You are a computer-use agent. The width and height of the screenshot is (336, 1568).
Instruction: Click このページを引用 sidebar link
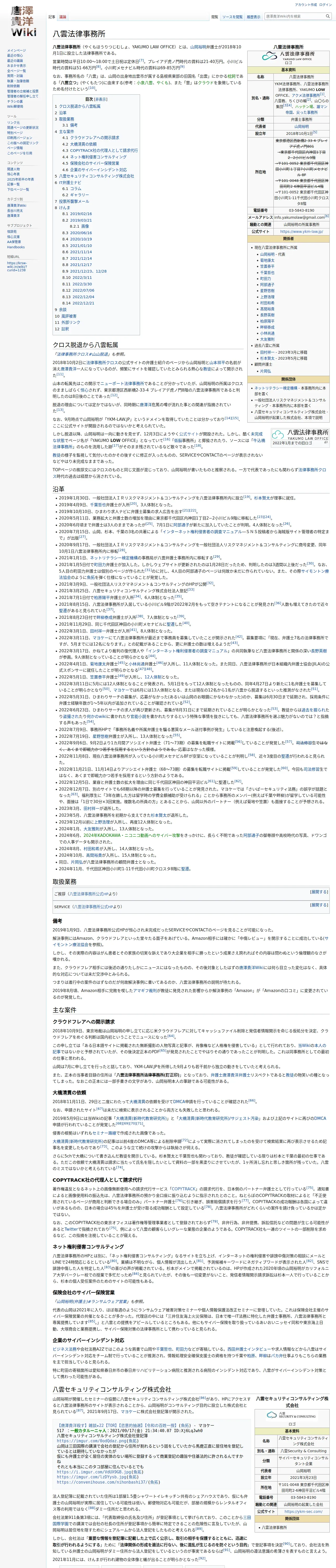pos(20,153)
